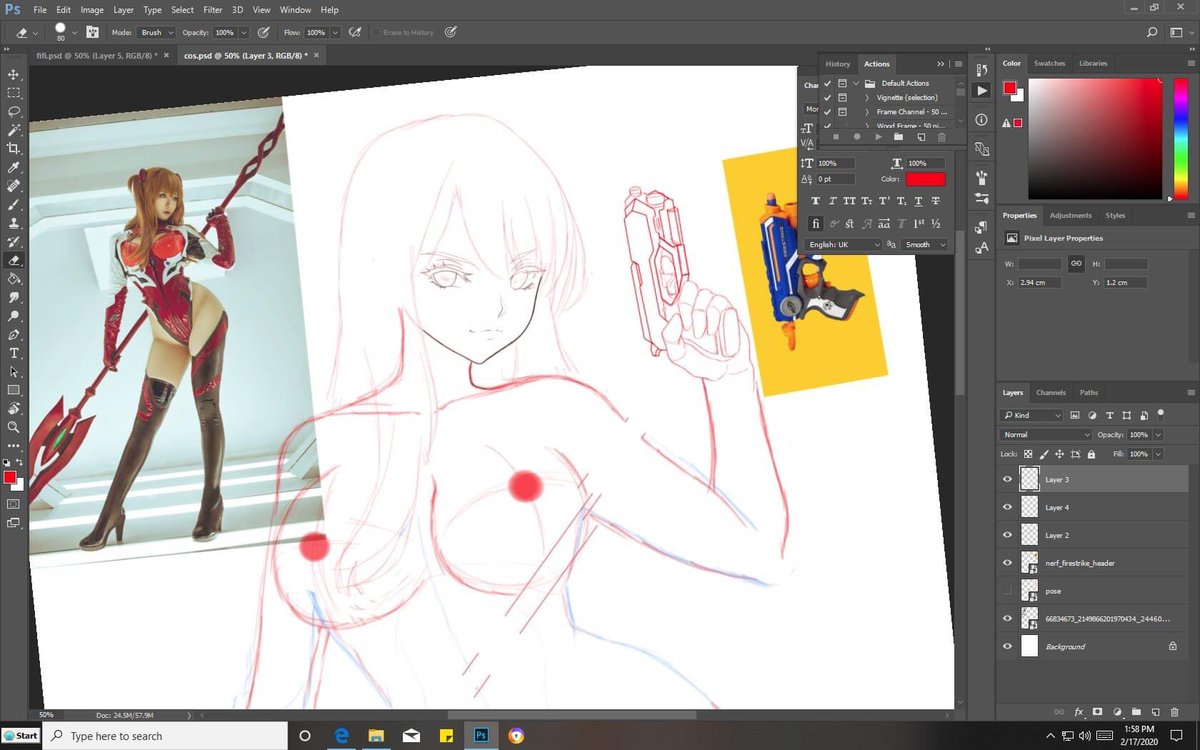
Task: Open the Filter menu
Action: coord(213,9)
